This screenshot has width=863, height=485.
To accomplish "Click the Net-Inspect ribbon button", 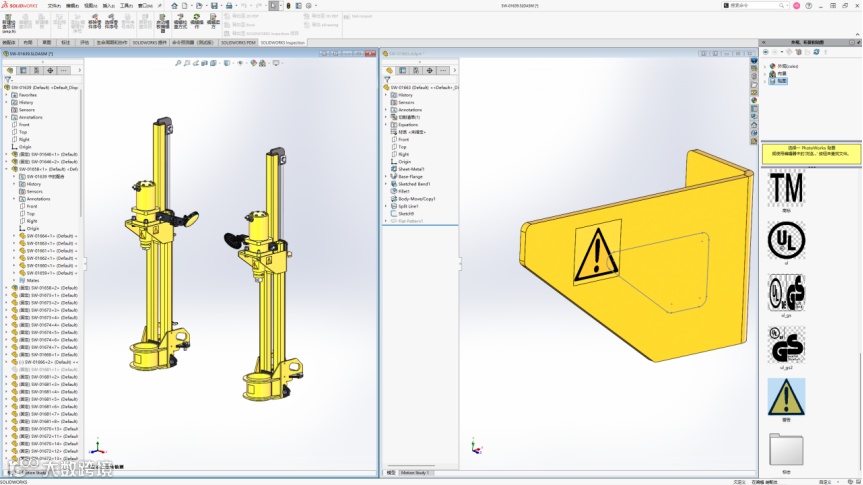I will 358,17.
